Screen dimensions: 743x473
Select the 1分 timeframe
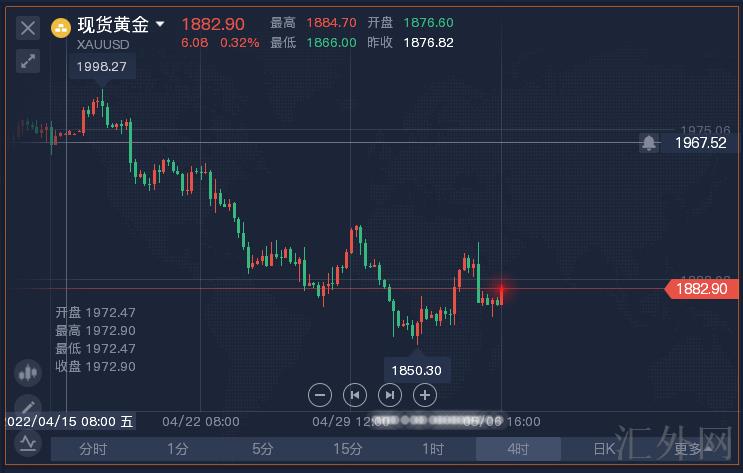tap(178, 449)
